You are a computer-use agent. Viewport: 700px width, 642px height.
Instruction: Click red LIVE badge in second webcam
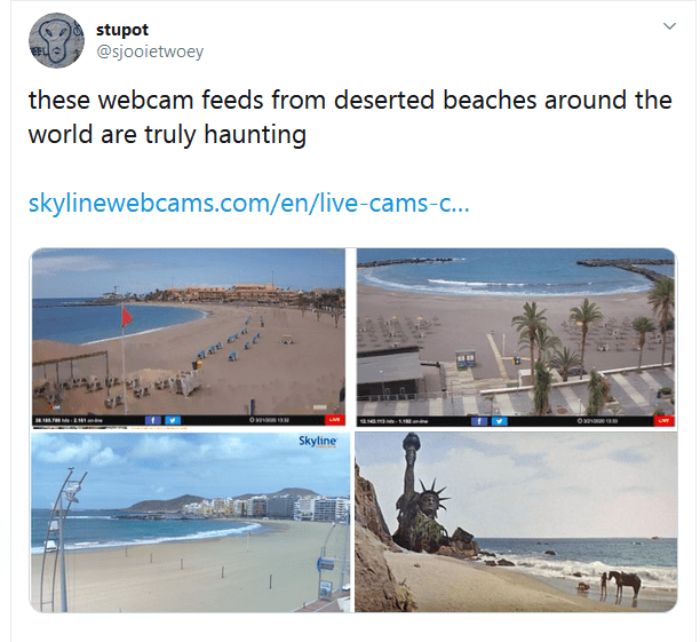(665, 421)
